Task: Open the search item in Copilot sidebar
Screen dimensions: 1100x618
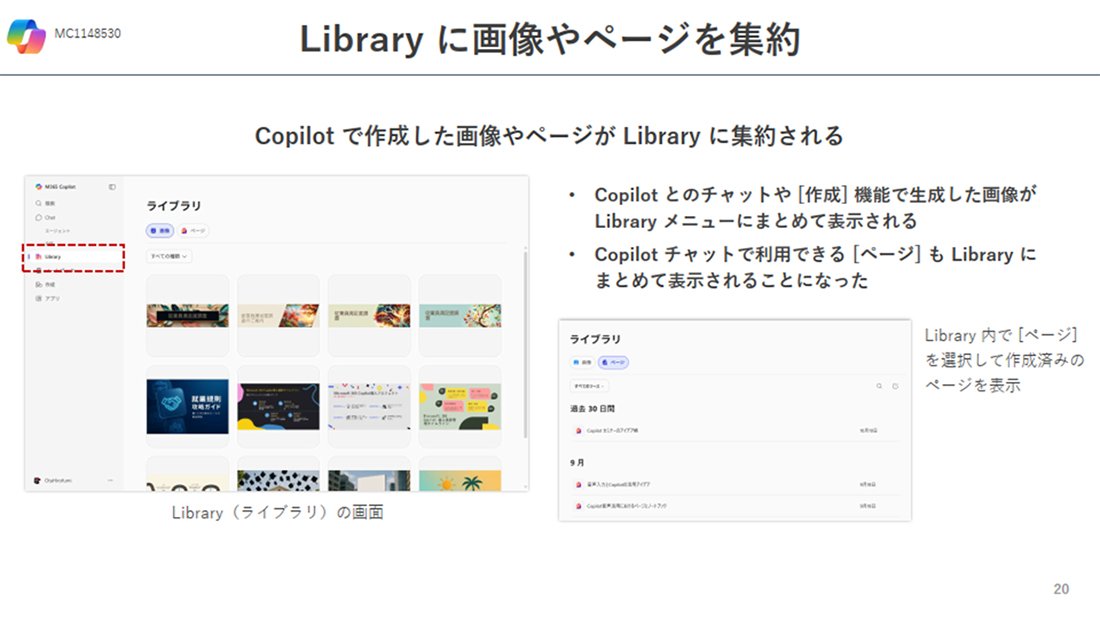Action: pos(45,203)
